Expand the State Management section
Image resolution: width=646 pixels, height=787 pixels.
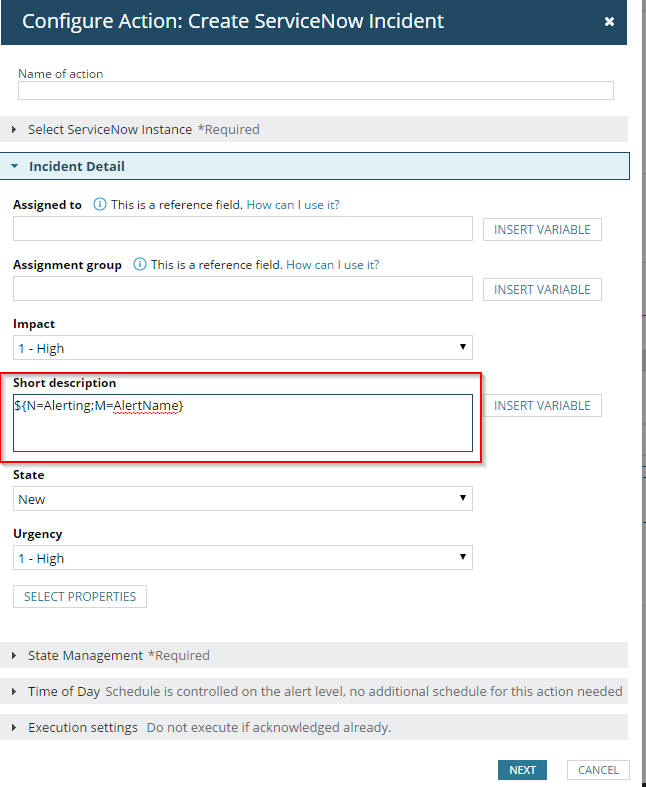(118, 655)
